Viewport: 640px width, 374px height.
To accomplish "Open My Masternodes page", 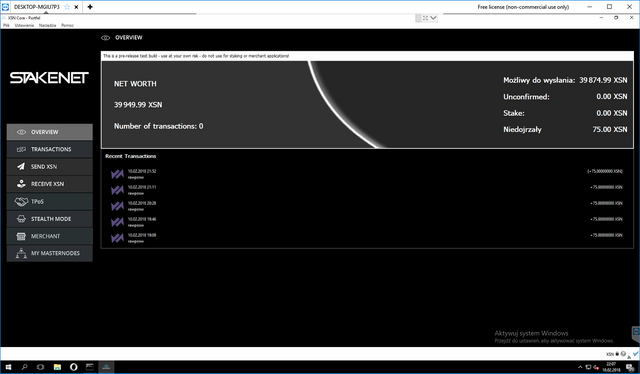I will (x=49, y=253).
